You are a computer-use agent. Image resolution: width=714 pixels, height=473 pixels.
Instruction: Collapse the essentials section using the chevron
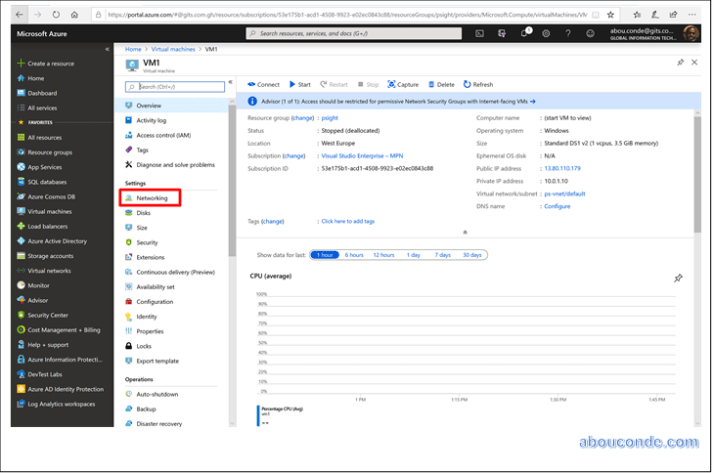coord(463,232)
